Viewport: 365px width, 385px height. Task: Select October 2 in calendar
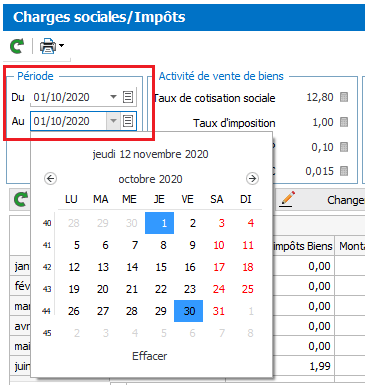pyautogui.click(x=193, y=223)
